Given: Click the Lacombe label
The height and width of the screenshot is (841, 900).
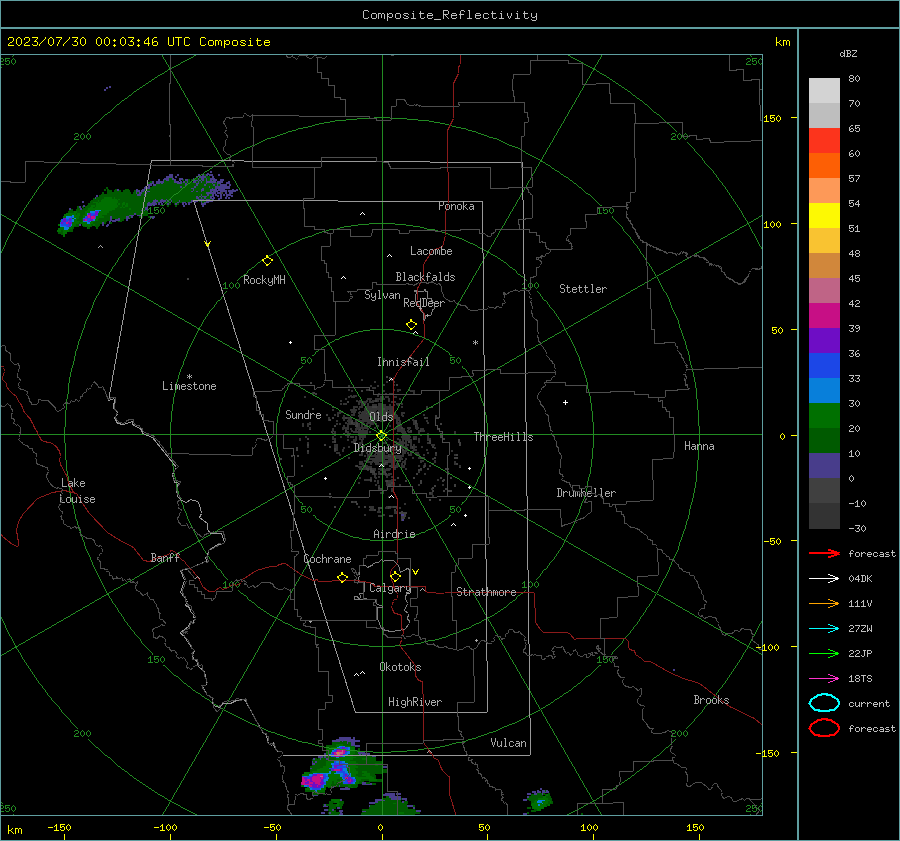Looking at the screenshot, I should 431,251.
